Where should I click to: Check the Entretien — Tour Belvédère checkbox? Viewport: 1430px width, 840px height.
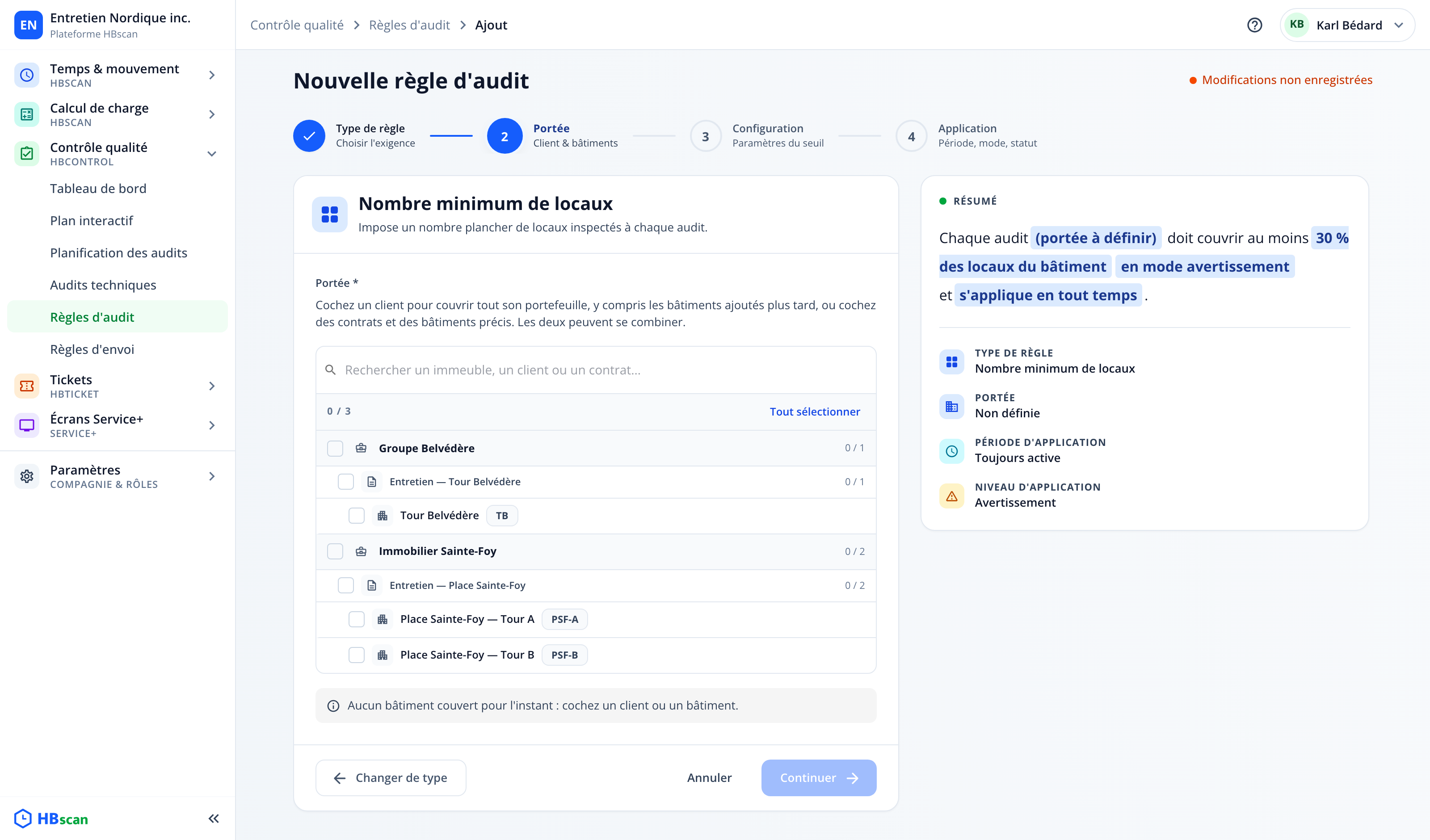pyautogui.click(x=345, y=481)
